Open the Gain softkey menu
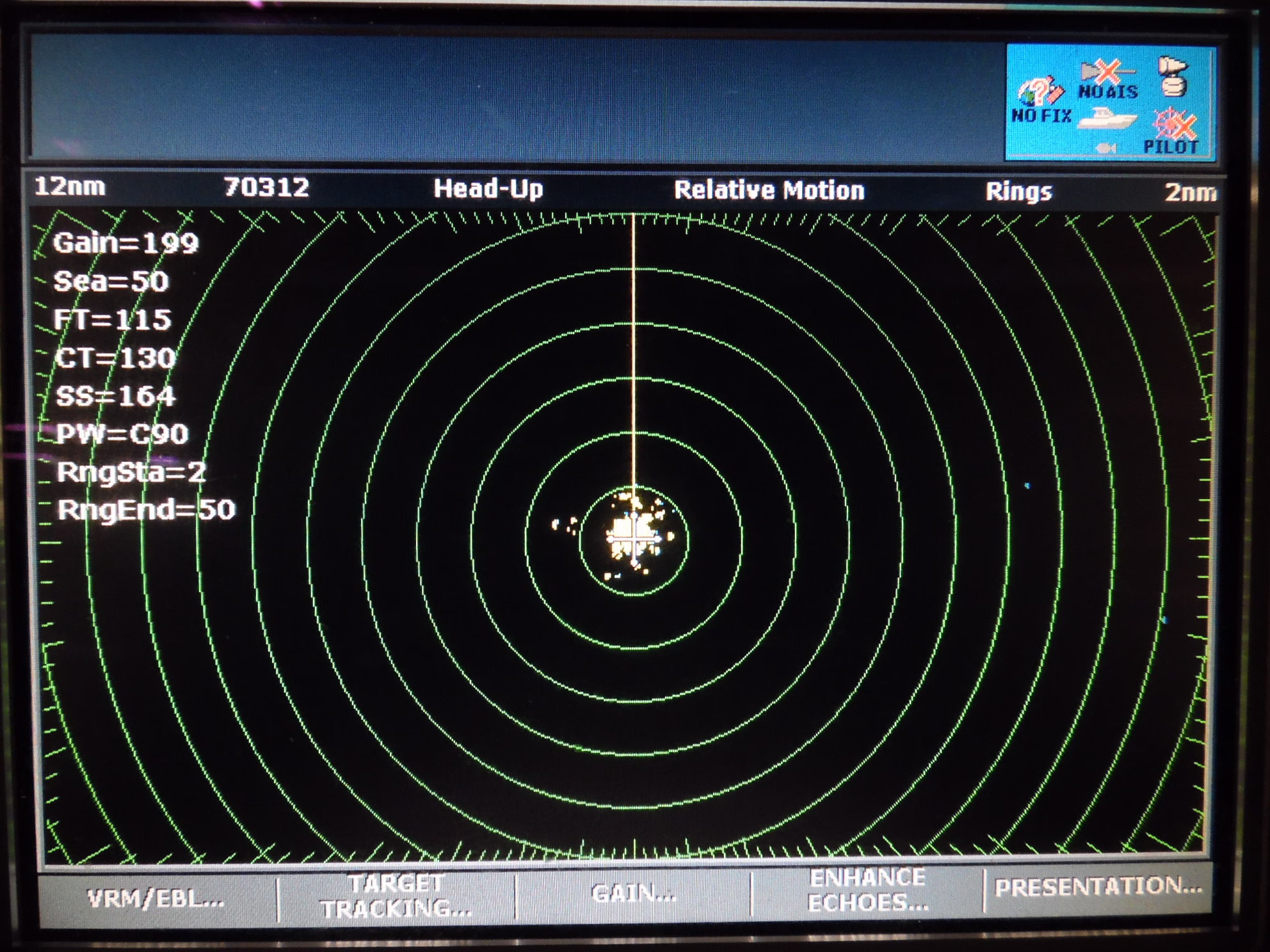The width and height of the screenshot is (1270, 952). tap(634, 893)
